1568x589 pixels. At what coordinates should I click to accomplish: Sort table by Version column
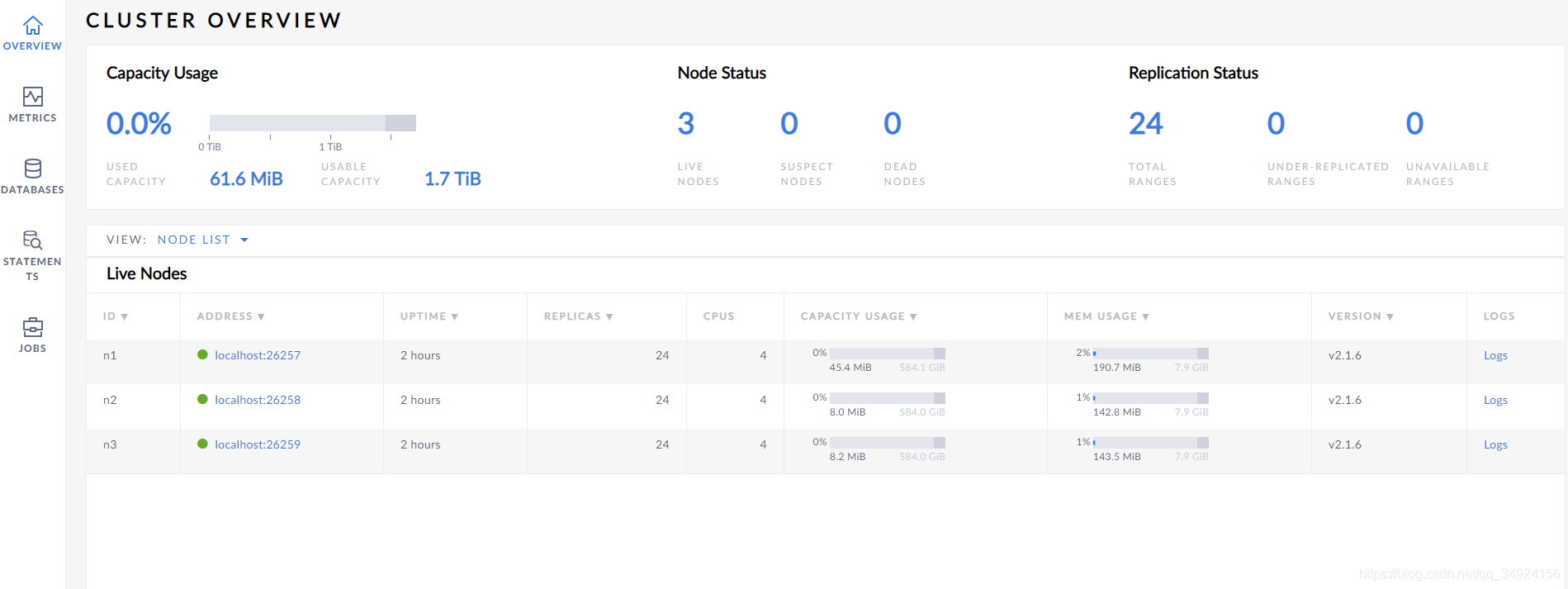tap(1361, 316)
